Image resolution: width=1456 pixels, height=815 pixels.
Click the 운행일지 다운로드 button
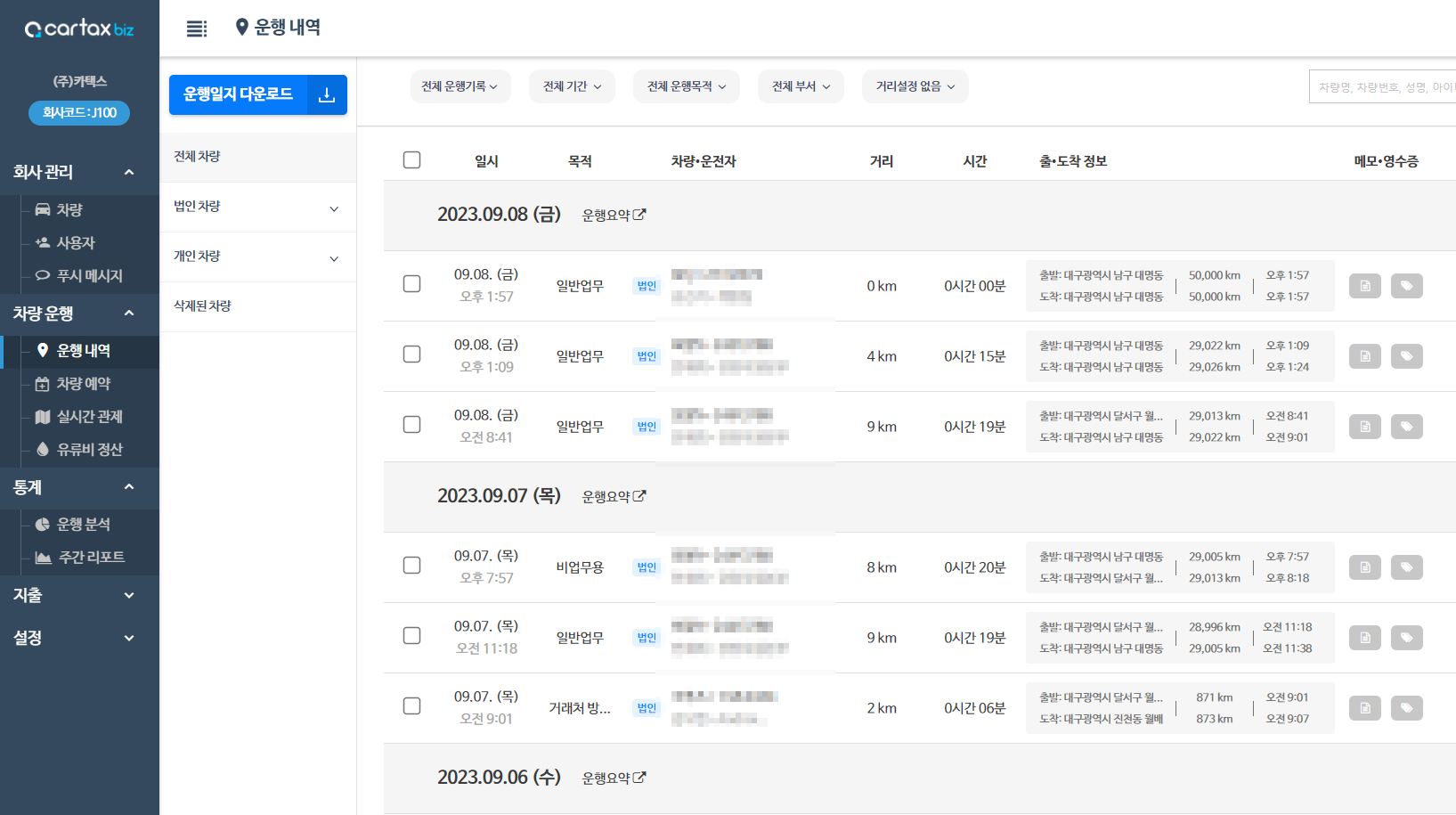239,94
